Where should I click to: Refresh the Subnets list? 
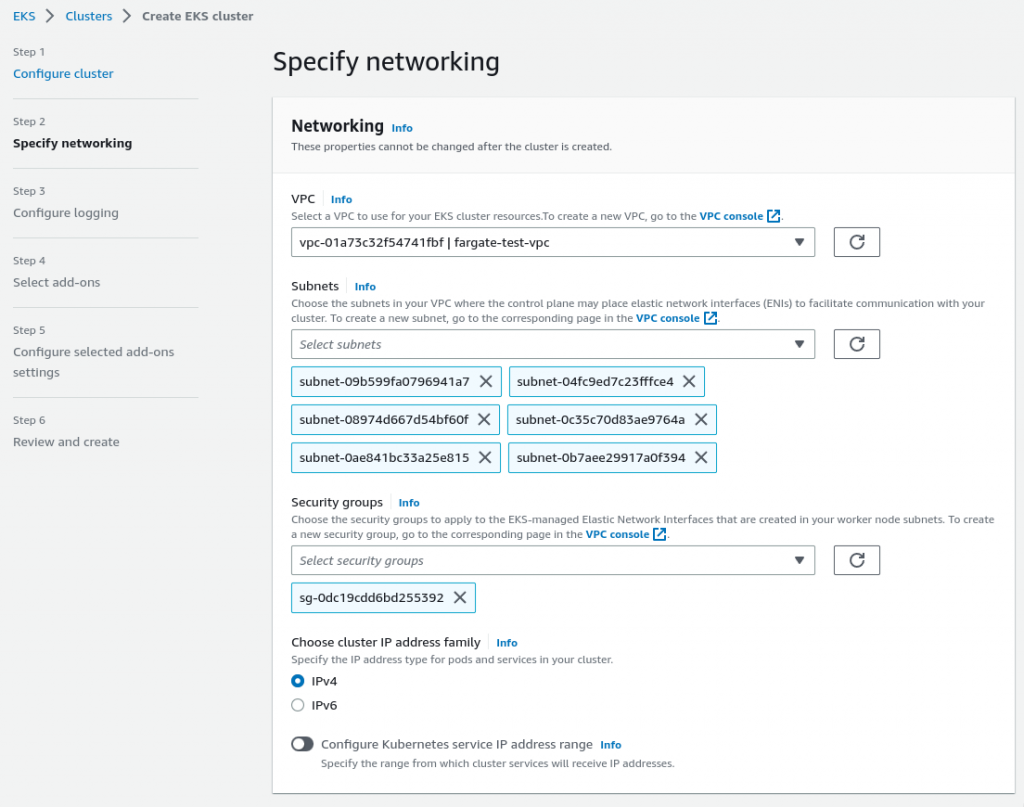[x=856, y=343]
